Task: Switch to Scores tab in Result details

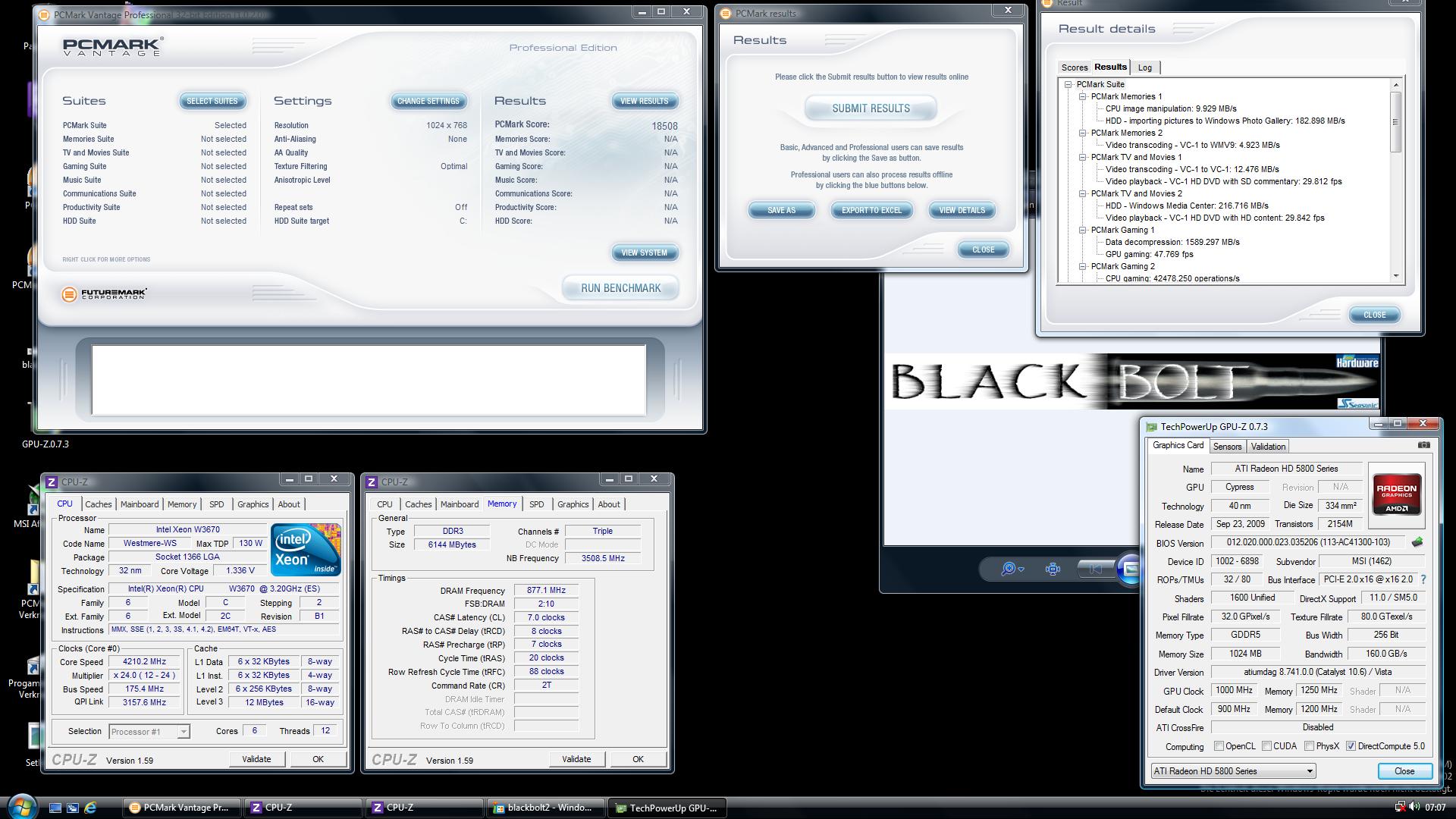Action: [1074, 67]
